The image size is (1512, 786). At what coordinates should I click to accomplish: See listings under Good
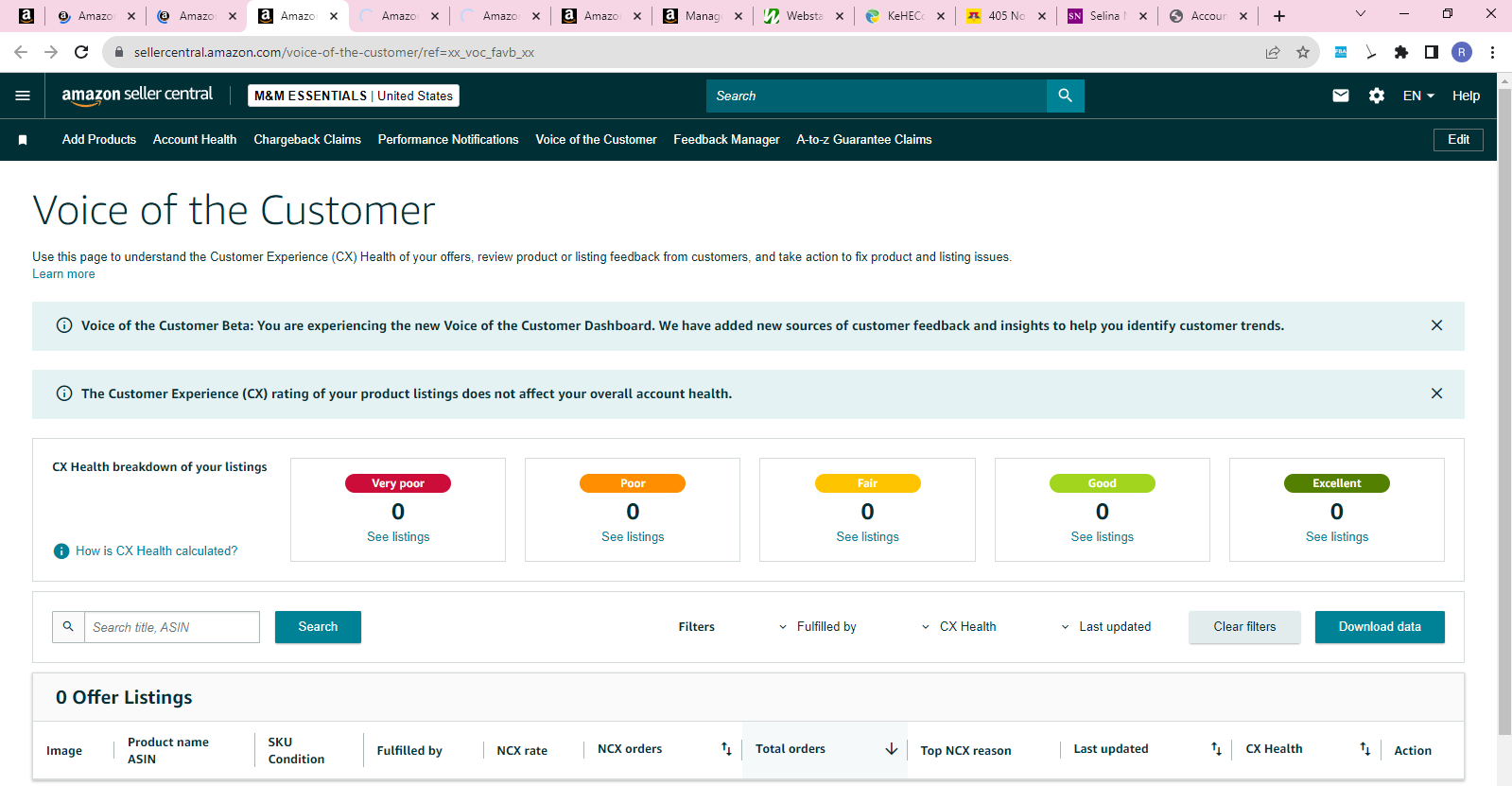[x=1102, y=536]
